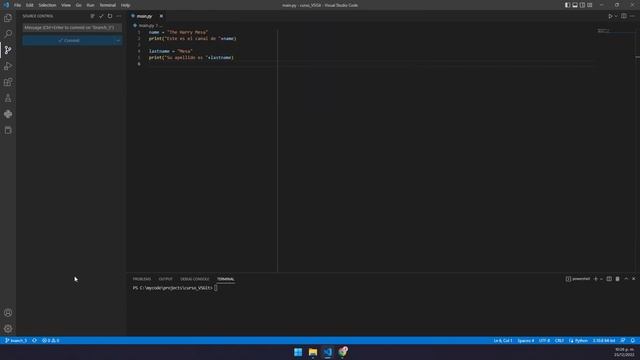Open the Accounts menu icon
Viewport: 640px width, 360px height.
tap(8, 313)
